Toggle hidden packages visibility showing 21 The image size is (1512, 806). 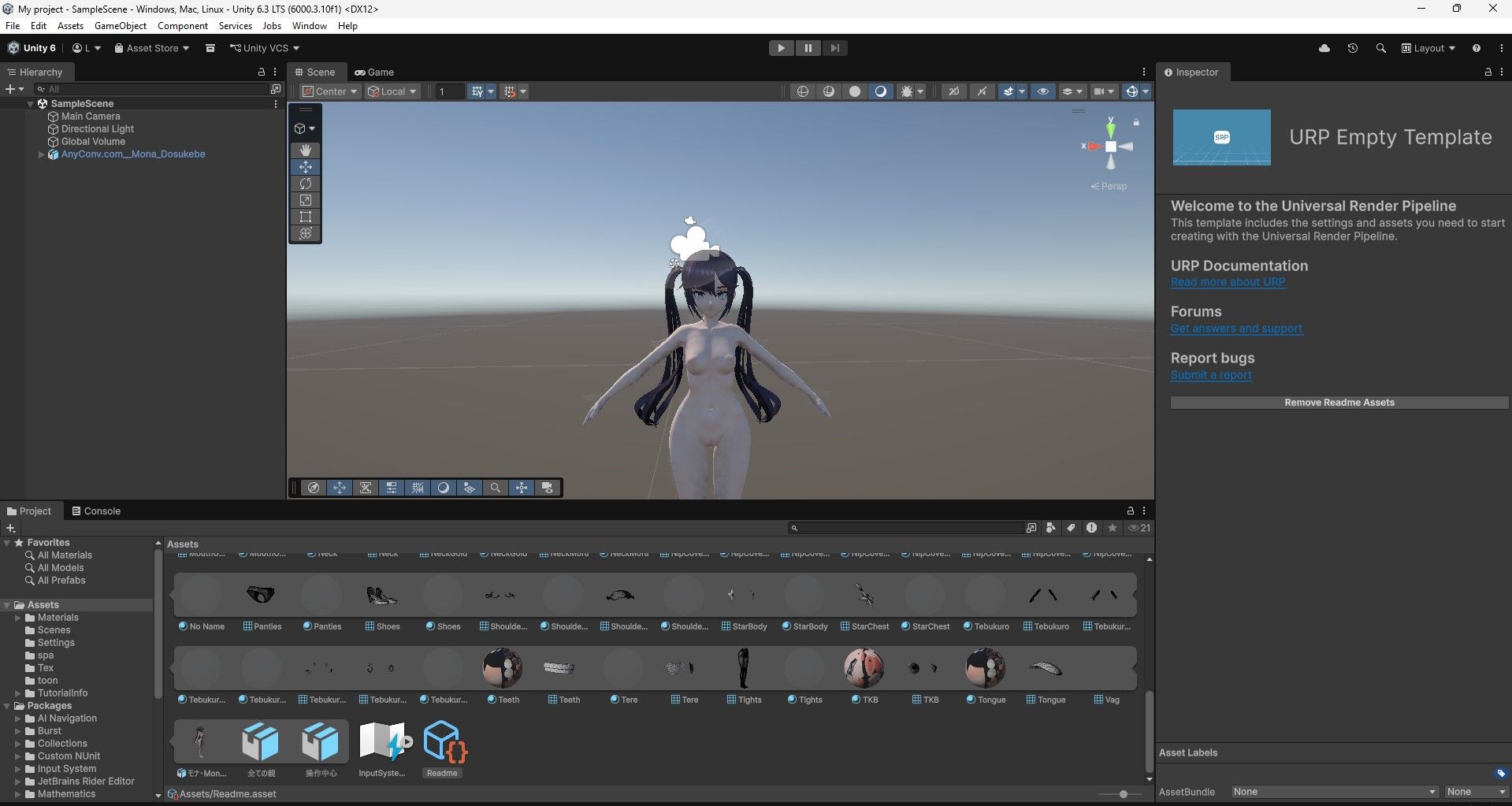pyautogui.click(x=1139, y=528)
